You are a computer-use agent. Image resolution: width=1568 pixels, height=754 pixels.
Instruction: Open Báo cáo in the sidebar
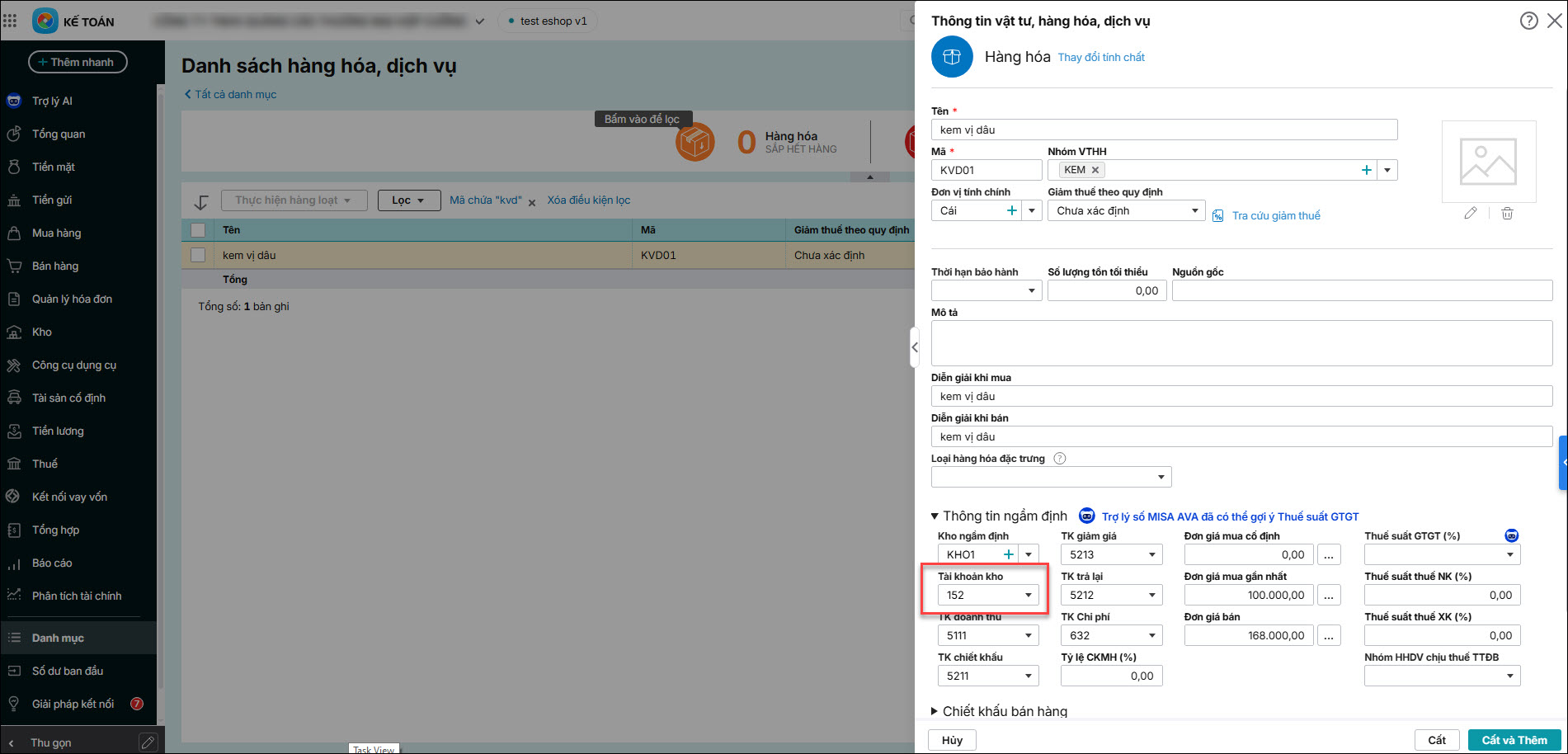(x=52, y=563)
